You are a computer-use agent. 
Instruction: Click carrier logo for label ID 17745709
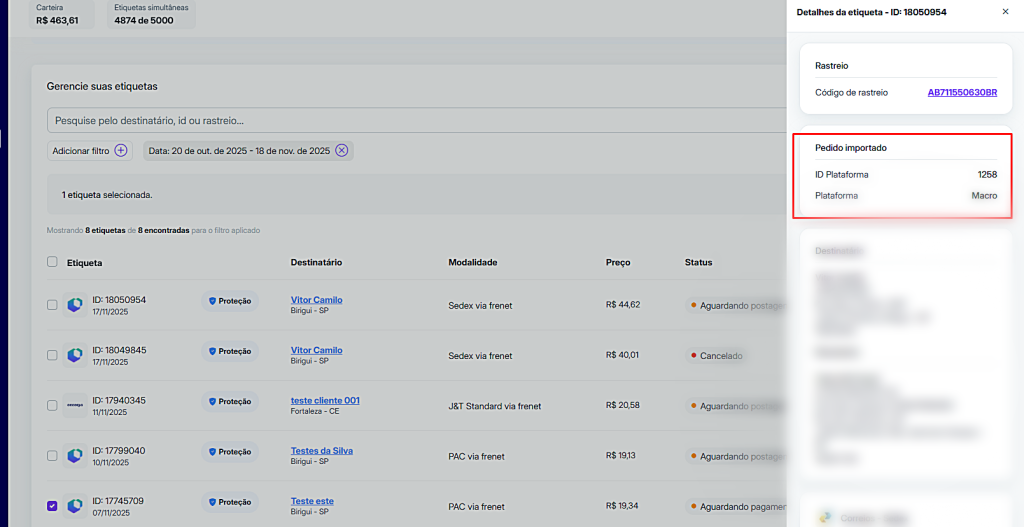[75, 506]
